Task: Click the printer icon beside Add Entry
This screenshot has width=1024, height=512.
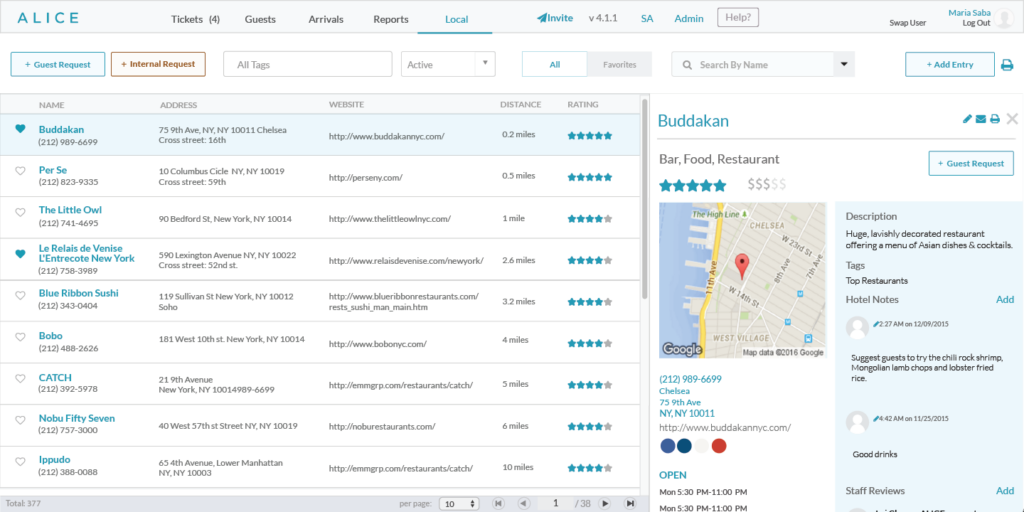Action: point(1007,65)
